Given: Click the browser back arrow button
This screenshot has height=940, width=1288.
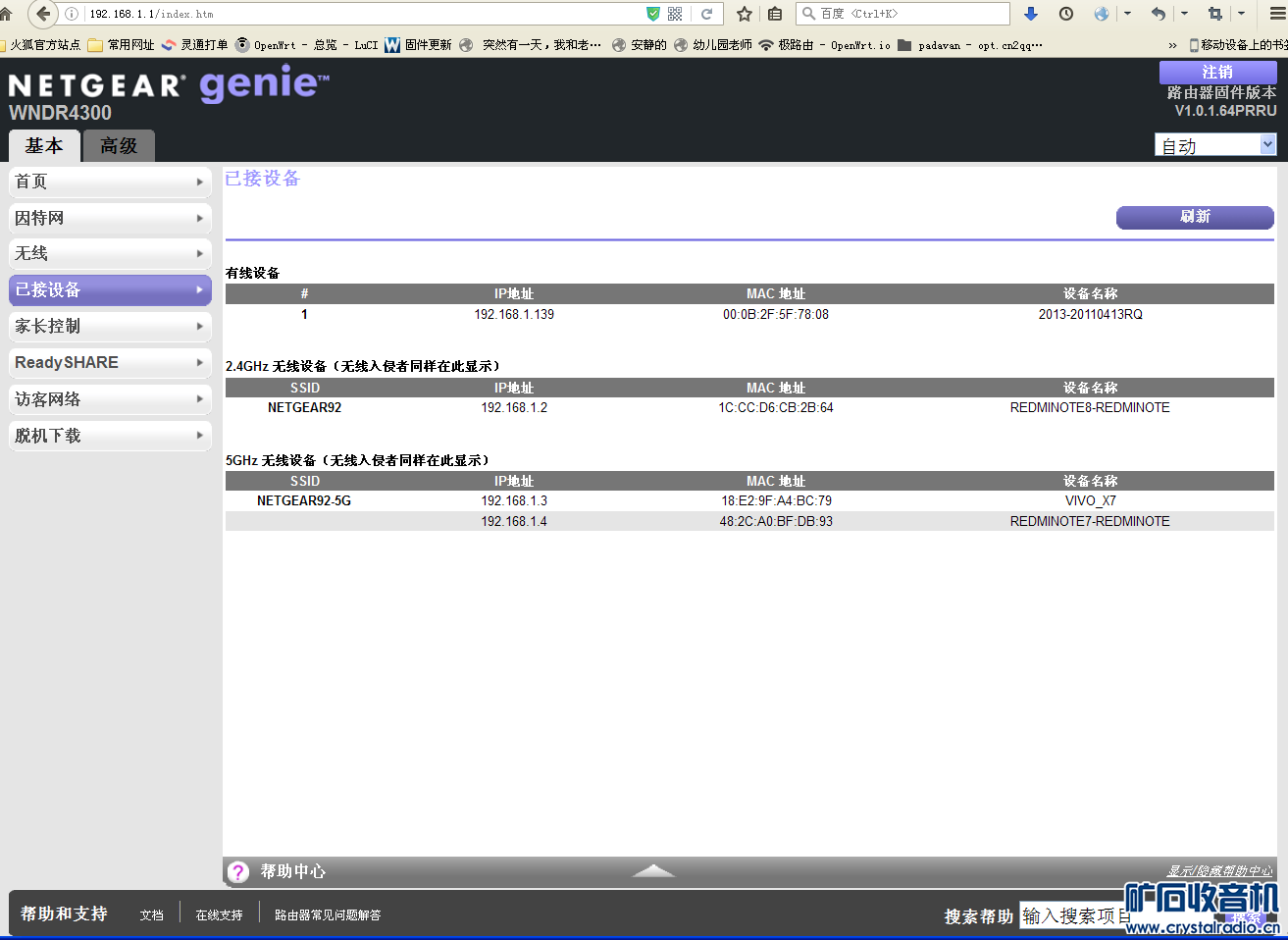Looking at the screenshot, I should click(x=42, y=14).
